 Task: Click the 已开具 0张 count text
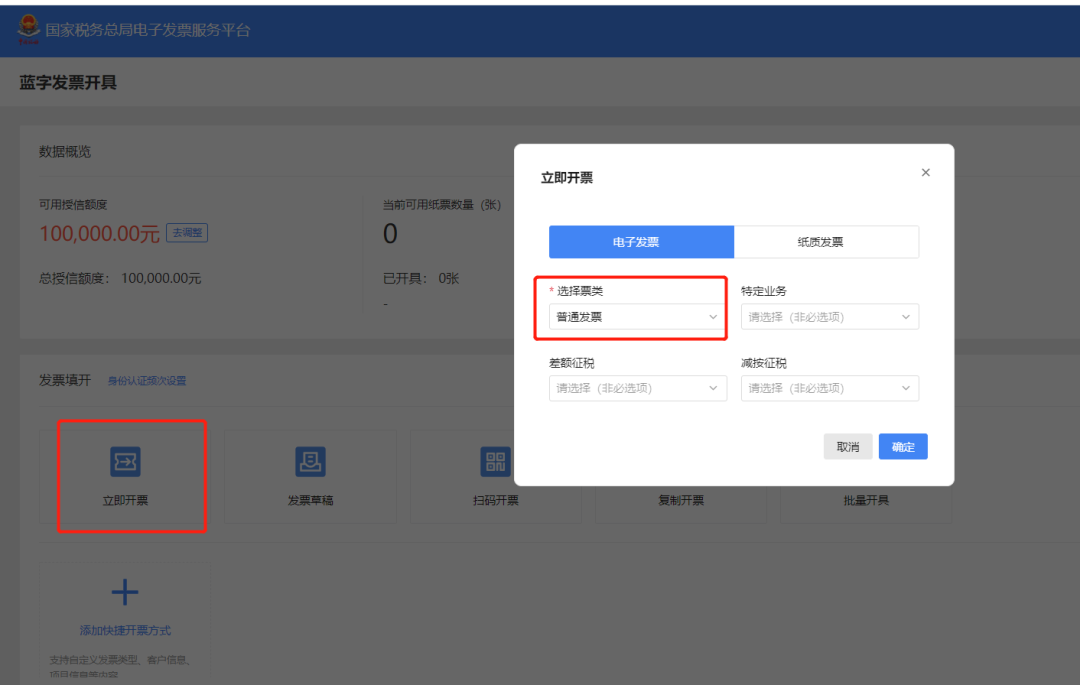[x=421, y=278]
